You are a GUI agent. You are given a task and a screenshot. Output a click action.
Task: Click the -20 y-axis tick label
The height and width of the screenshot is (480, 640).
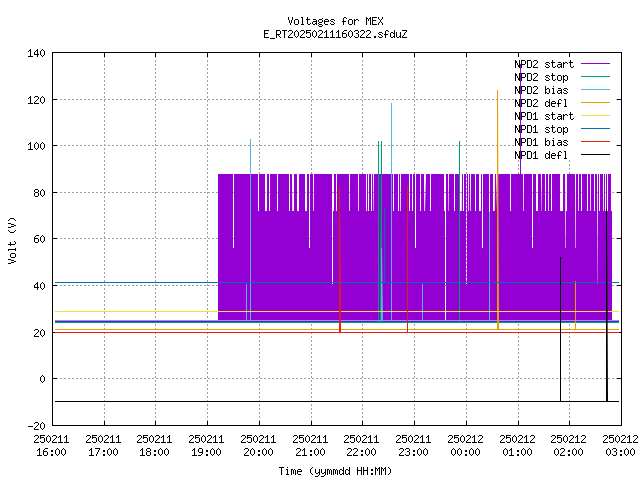click(36, 426)
